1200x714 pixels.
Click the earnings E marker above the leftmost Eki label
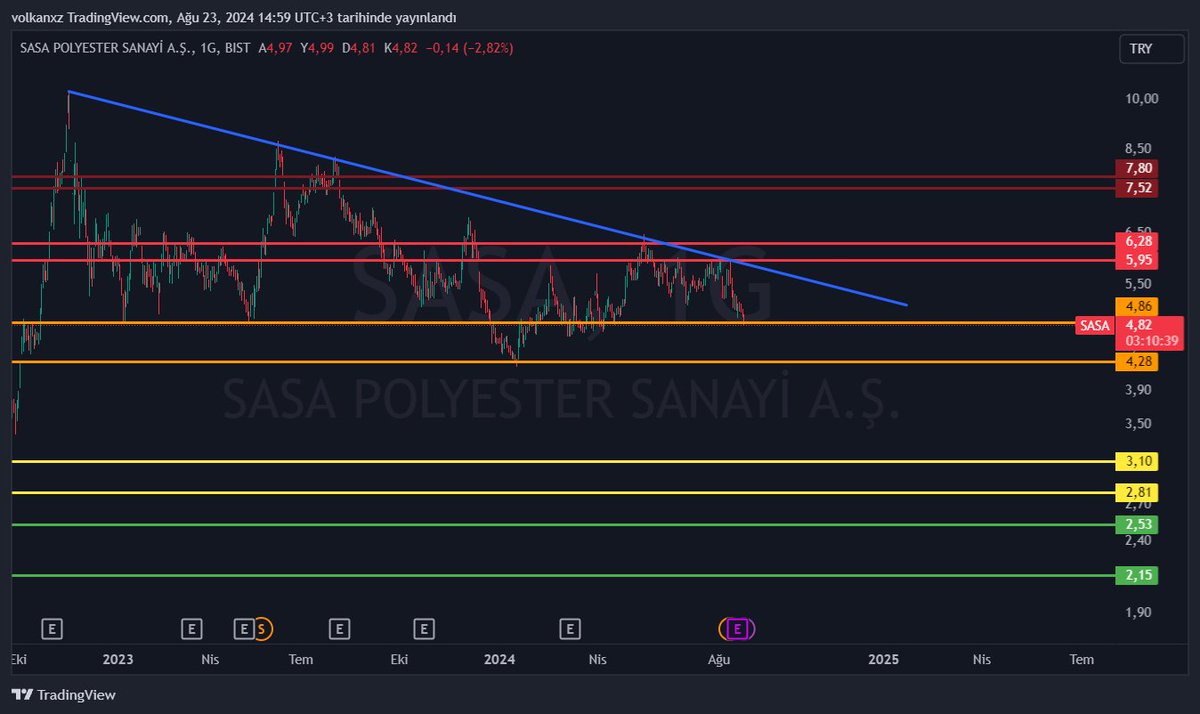click(x=53, y=629)
